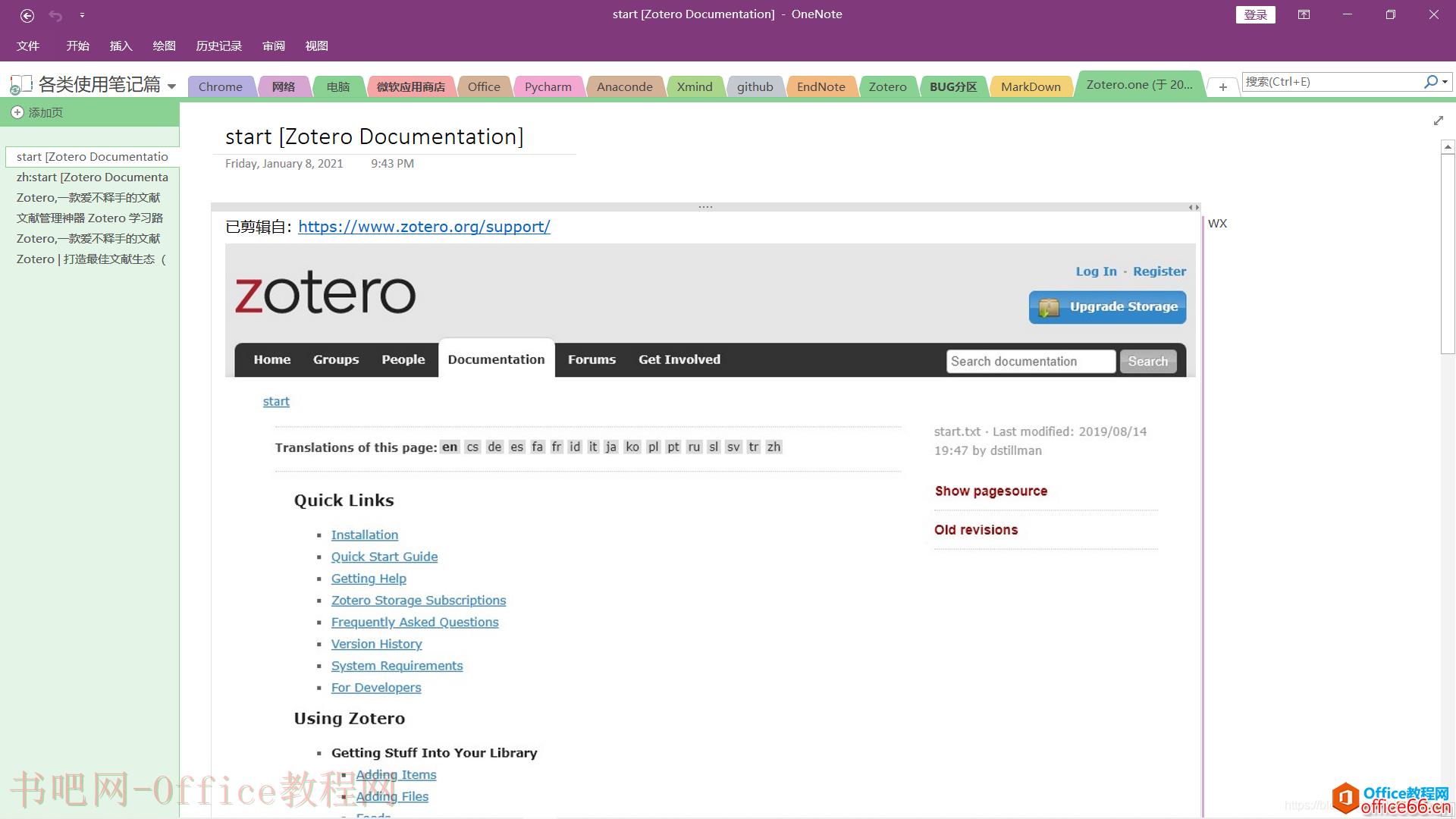Switch to the EndNote section tab
The image size is (1456, 819).
[x=821, y=86]
